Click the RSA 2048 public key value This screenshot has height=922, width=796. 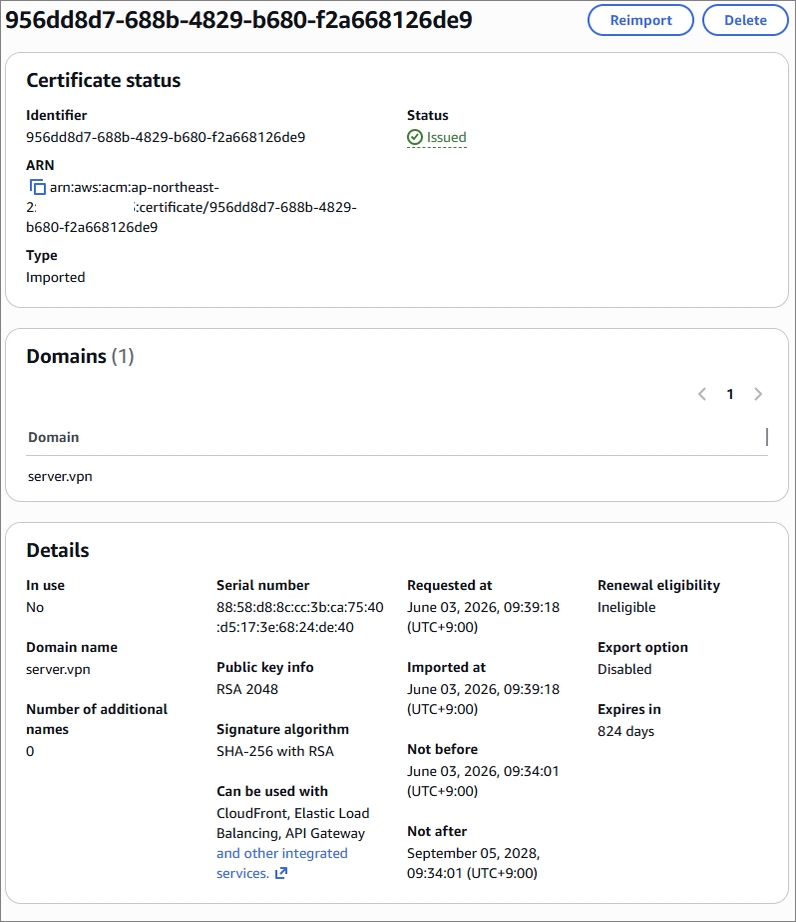click(x=247, y=689)
